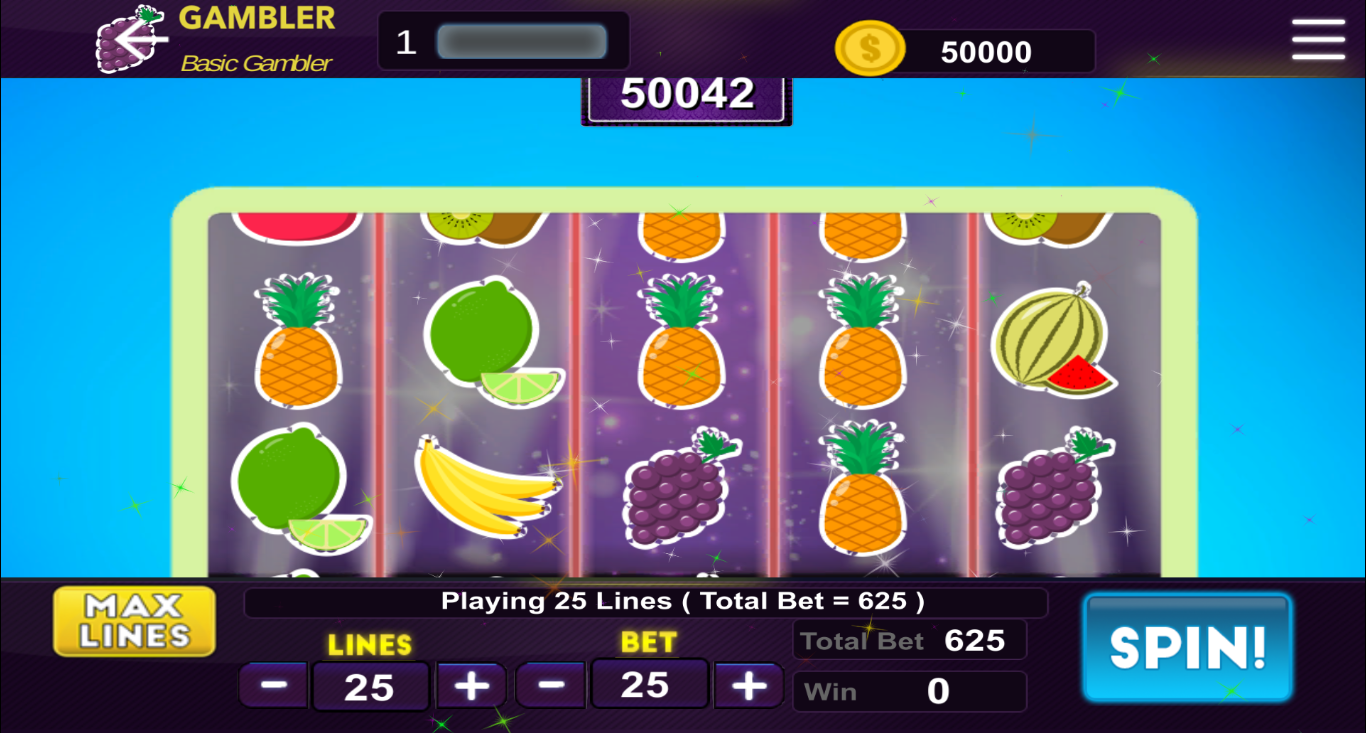Tap the gold dollar coin icon

(x=870, y=49)
